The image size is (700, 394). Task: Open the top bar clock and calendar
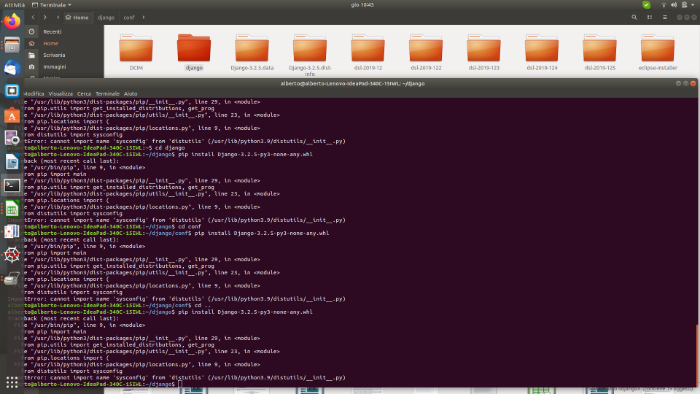click(362, 5)
